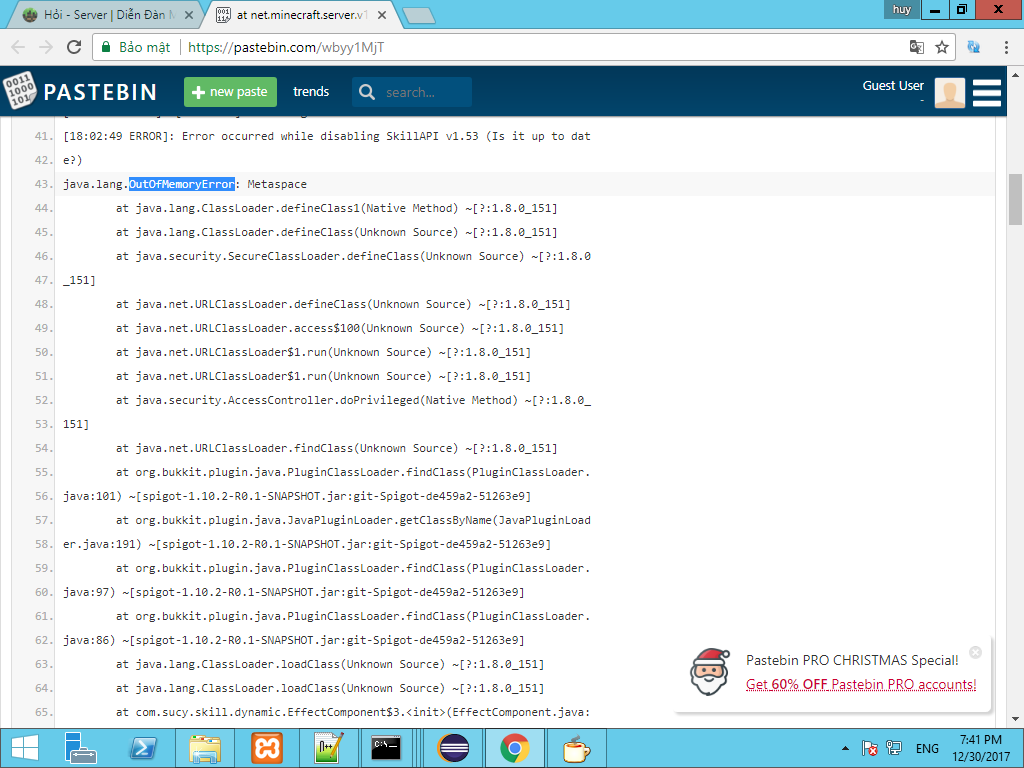Click the search magnifier icon
Image resolution: width=1024 pixels, height=768 pixels.
[x=367, y=92]
